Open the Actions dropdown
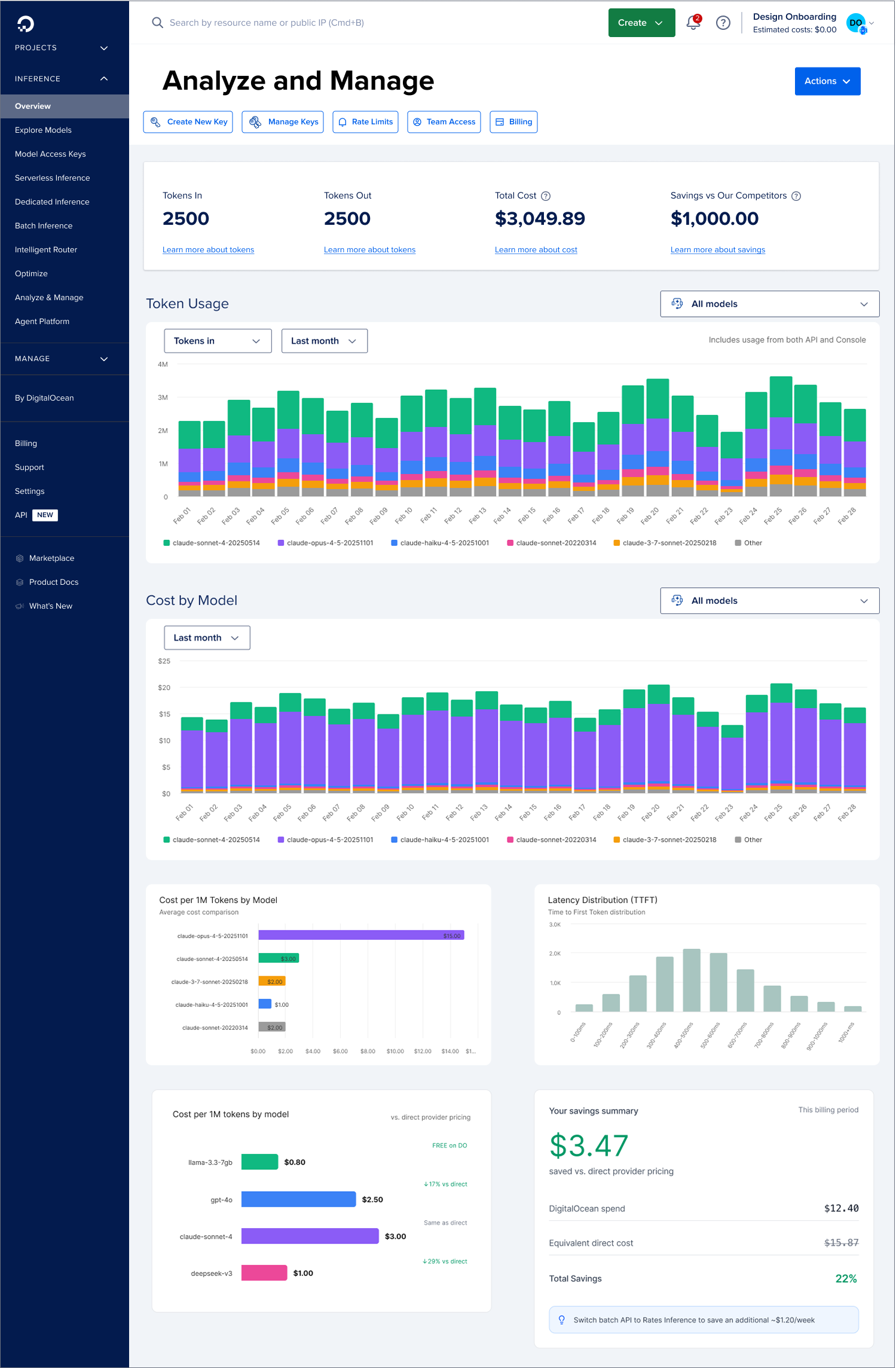Screen dimensions: 896x1368 (x=828, y=81)
